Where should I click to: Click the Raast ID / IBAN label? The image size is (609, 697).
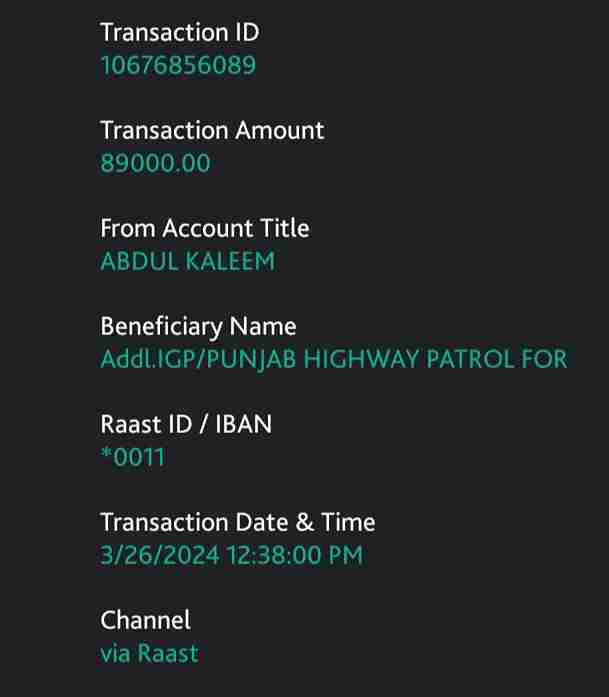(x=186, y=424)
